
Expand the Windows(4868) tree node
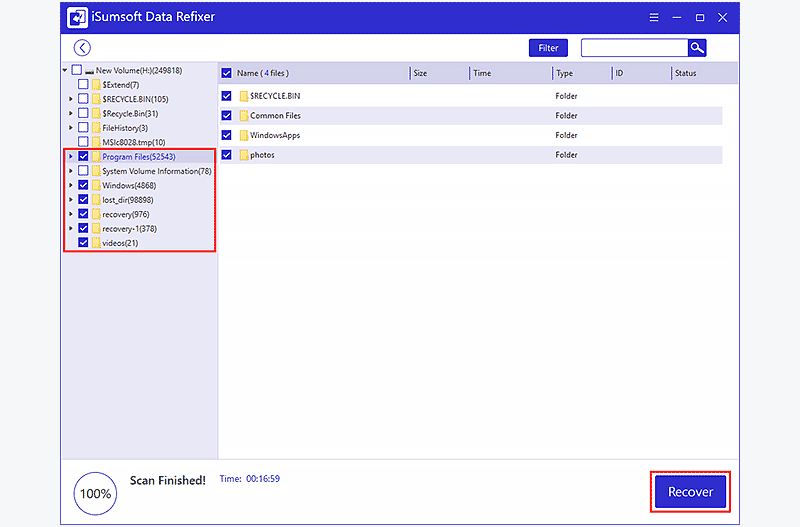pyautogui.click(x=71, y=185)
